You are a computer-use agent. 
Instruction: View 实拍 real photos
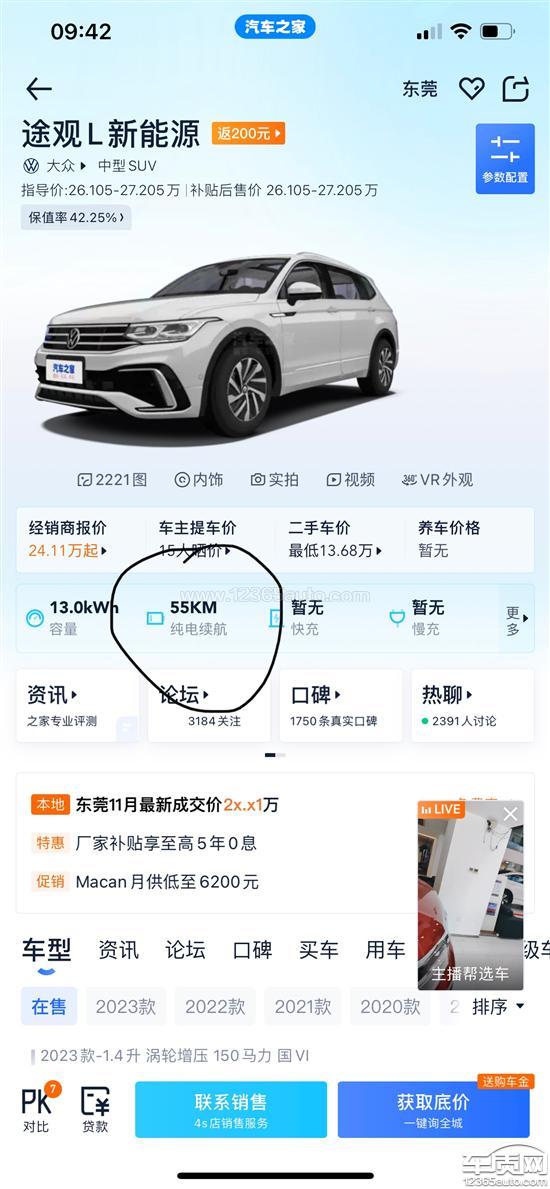pos(275,479)
